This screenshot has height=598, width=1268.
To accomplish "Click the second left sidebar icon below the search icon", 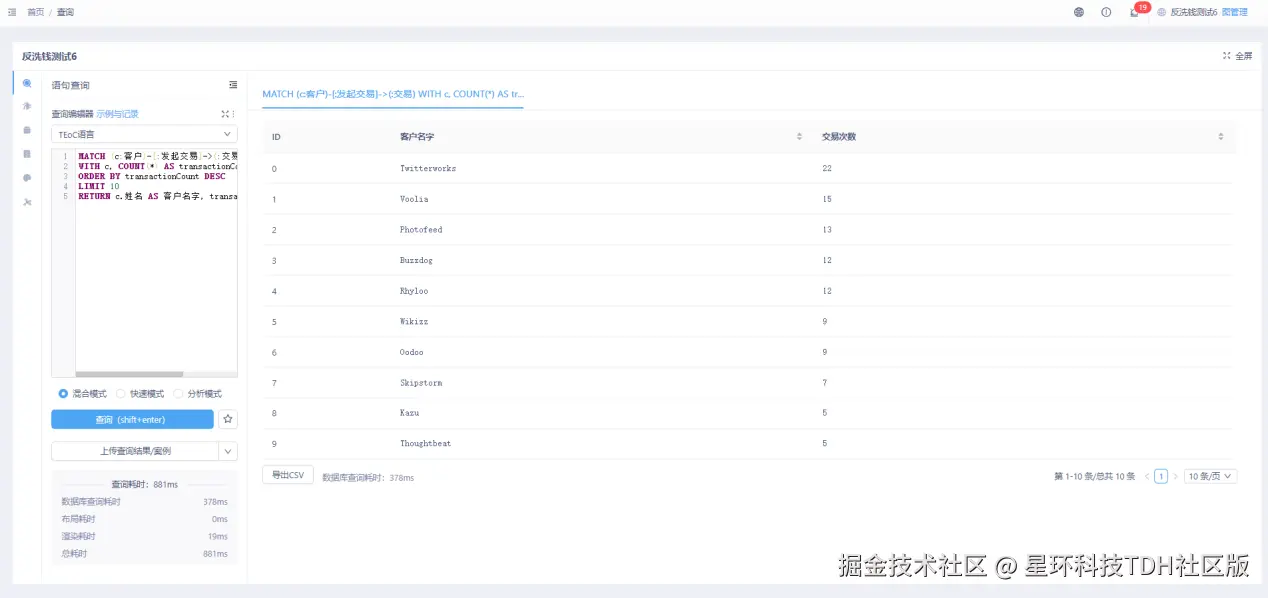I will click(27, 106).
